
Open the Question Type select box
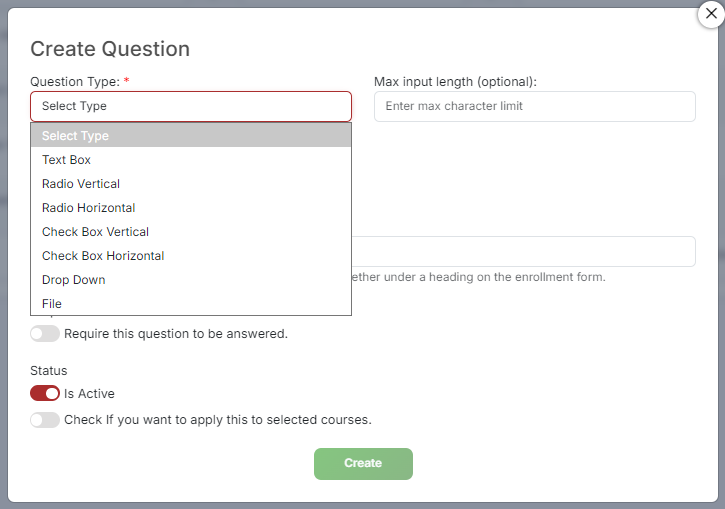(191, 106)
